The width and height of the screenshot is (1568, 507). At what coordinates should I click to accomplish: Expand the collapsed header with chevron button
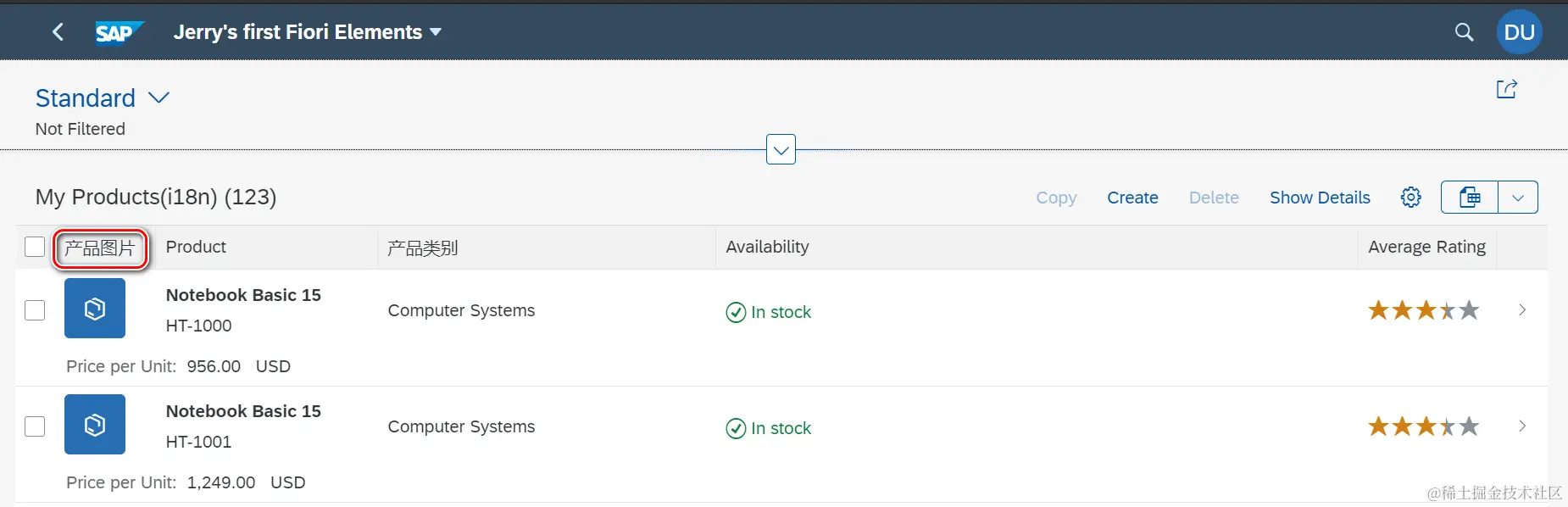pyautogui.click(x=781, y=150)
